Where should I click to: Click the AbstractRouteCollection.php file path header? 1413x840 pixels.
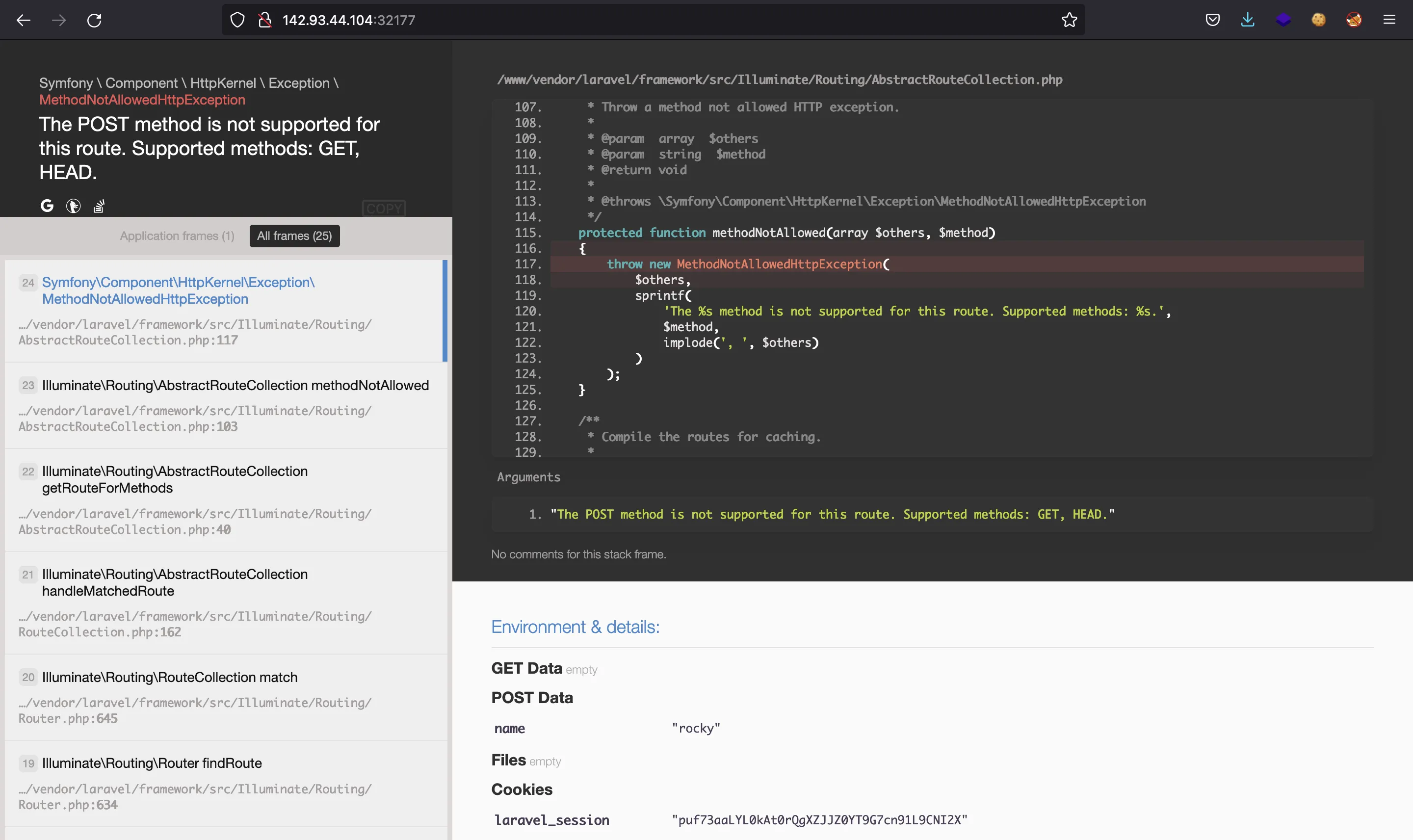pyautogui.click(x=779, y=80)
